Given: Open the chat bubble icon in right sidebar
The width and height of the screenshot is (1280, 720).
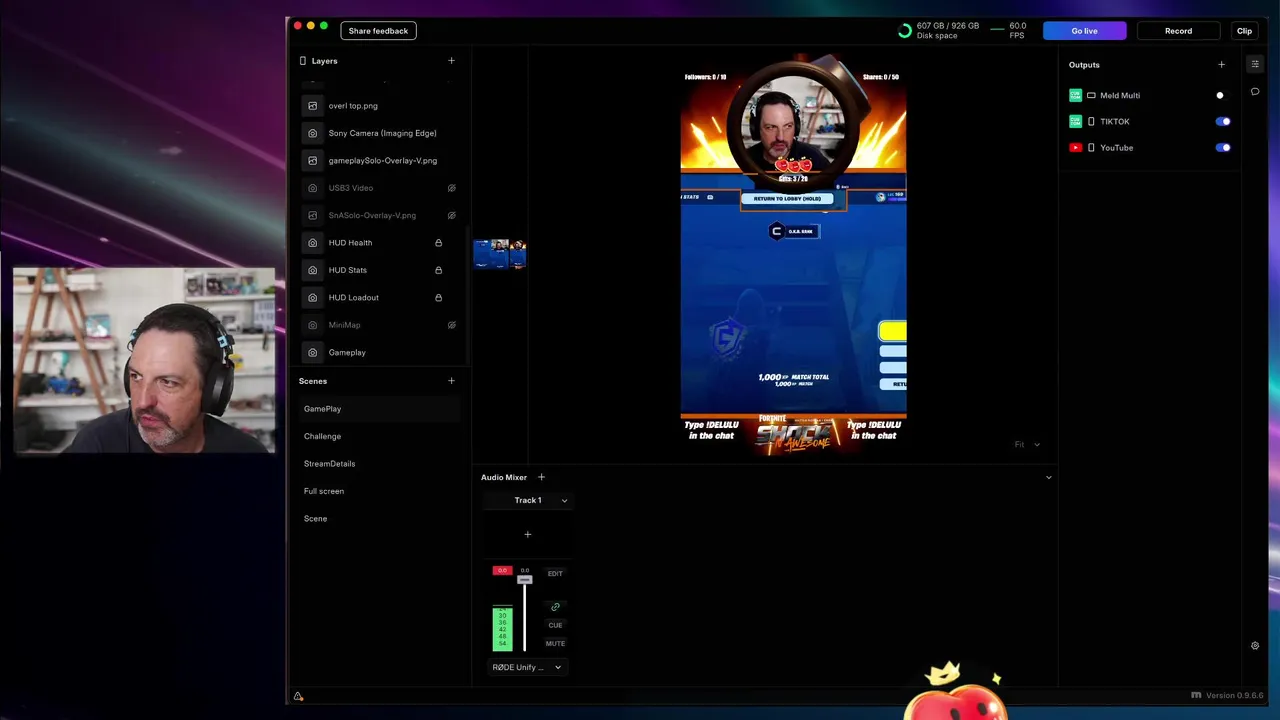Looking at the screenshot, I should pos(1255,92).
